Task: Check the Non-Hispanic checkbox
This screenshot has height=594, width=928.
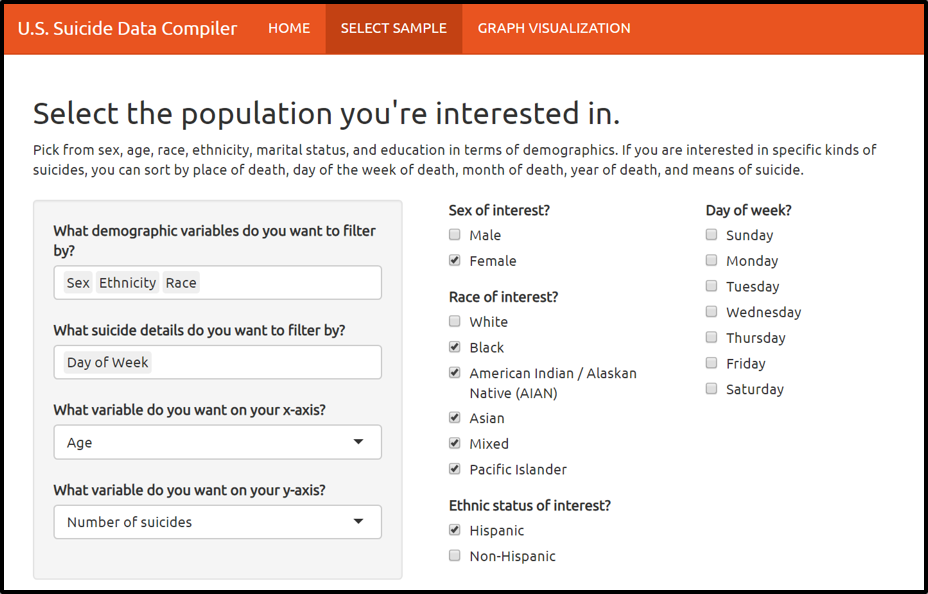Action: (455, 556)
